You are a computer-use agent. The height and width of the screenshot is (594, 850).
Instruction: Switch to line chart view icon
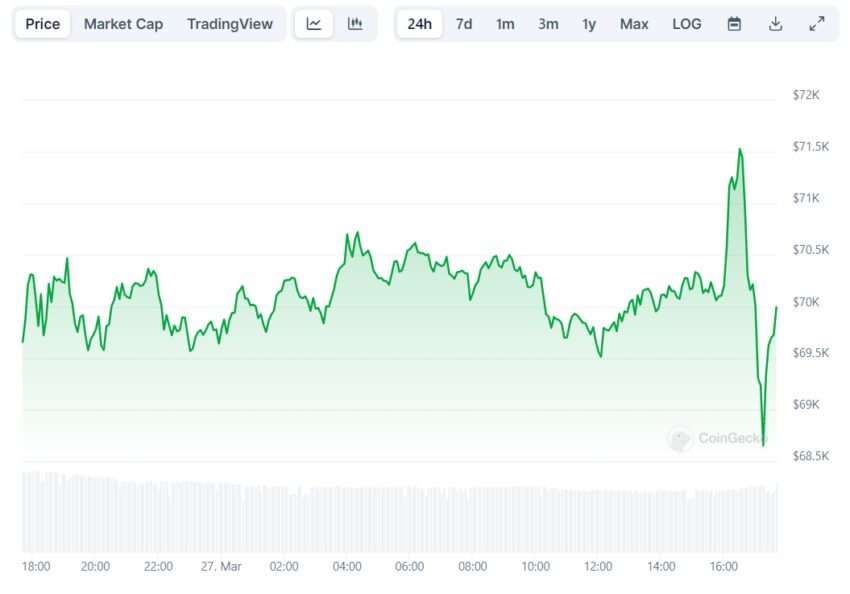[314, 24]
